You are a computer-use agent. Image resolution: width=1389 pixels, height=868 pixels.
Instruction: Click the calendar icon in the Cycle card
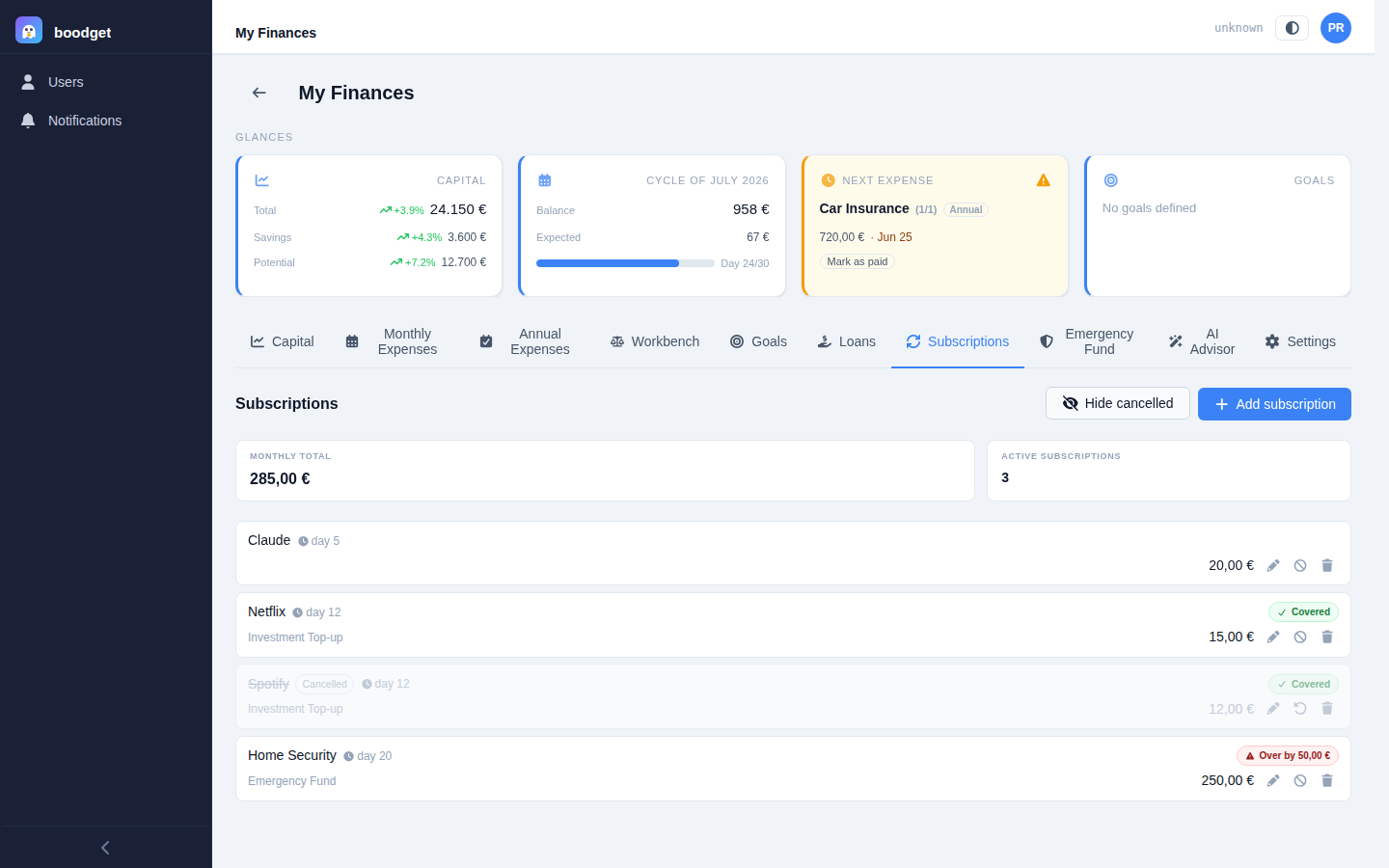click(x=545, y=180)
